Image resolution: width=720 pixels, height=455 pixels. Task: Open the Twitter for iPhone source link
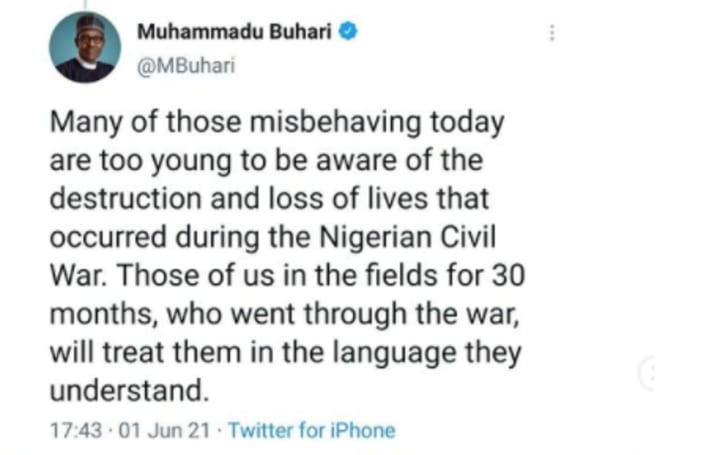coord(311,431)
